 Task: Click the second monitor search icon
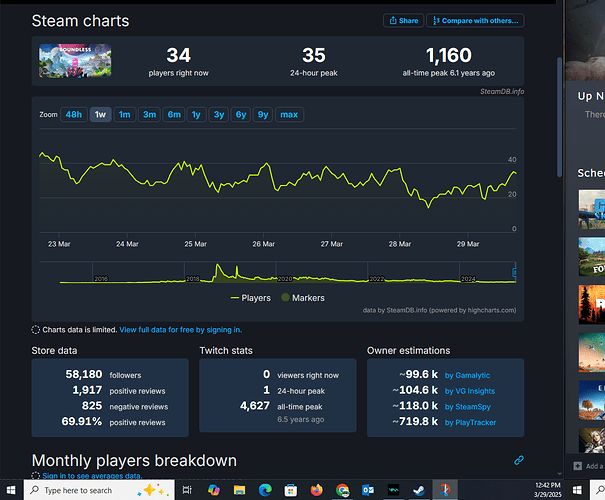coord(600,490)
